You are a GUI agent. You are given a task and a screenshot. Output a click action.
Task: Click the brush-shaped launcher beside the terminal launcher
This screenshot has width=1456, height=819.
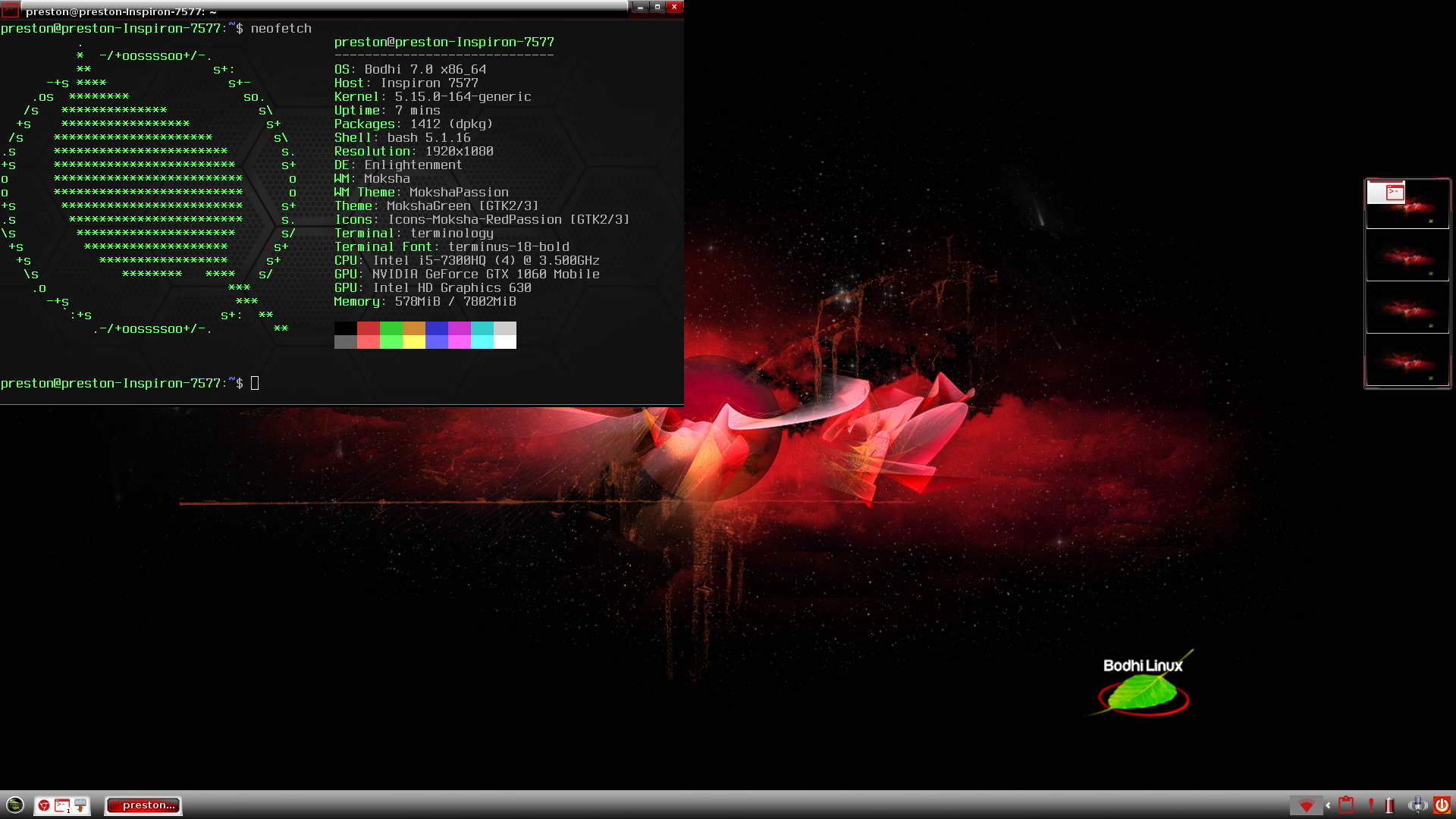point(80,805)
